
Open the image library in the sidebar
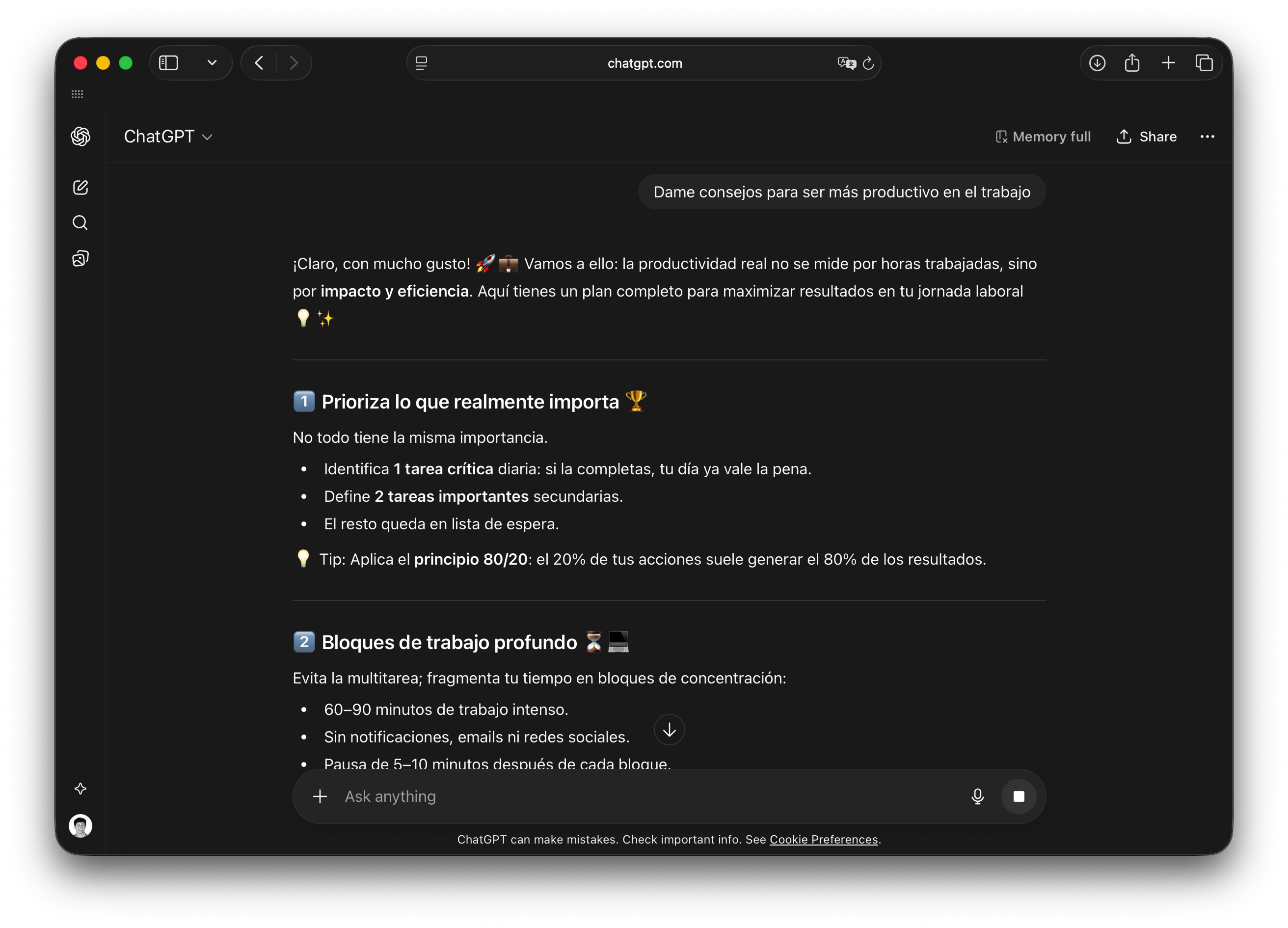pyautogui.click(x=80, y=258)
